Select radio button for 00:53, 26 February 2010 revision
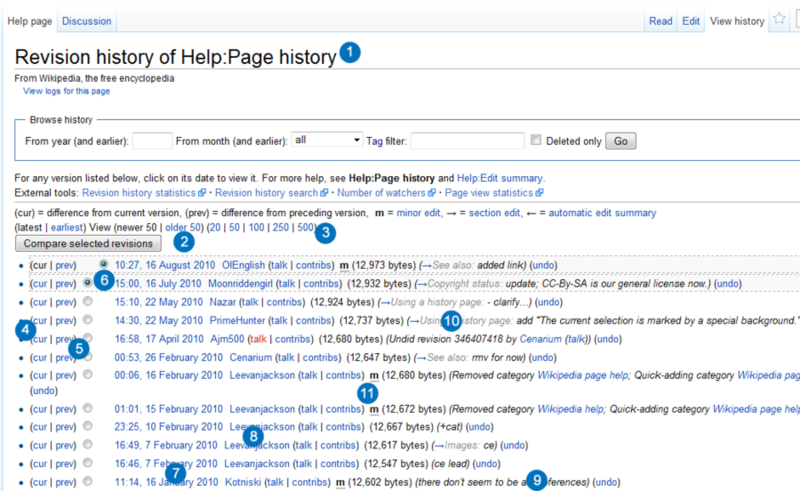800x491 pixels. coord(89,356)
